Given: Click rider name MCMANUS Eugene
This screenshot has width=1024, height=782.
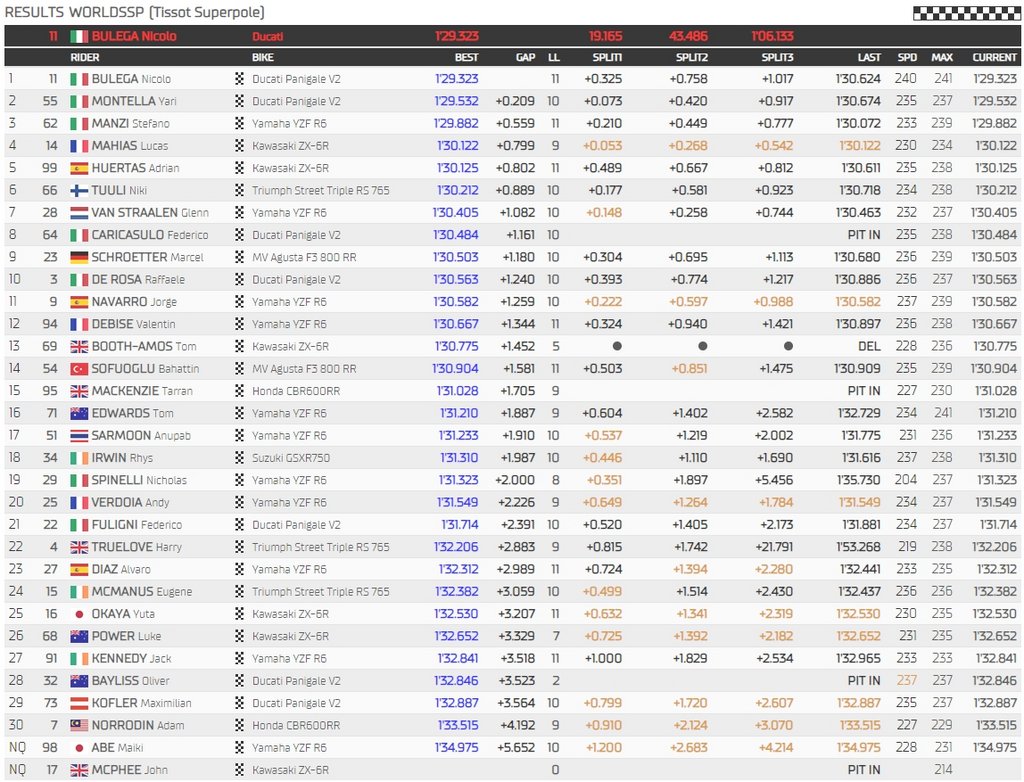Looking at the screenshot, I should 142,592.
